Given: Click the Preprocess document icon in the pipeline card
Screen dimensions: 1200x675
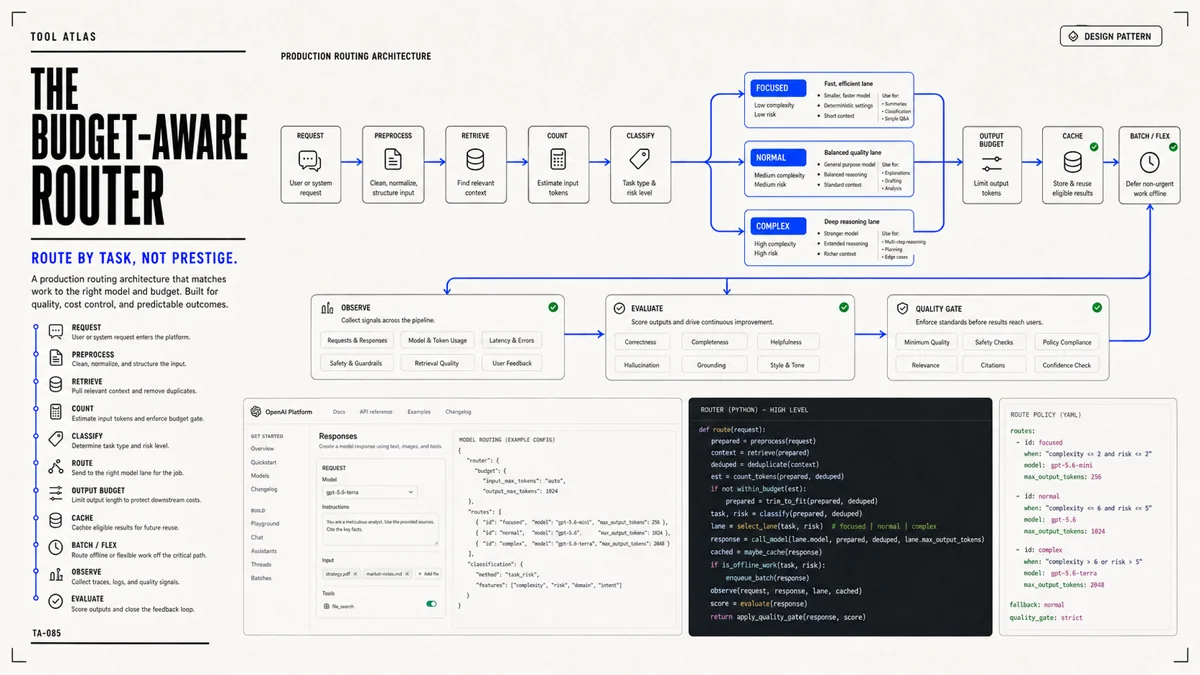Looking at the screenshot, I should click(393, 159).
